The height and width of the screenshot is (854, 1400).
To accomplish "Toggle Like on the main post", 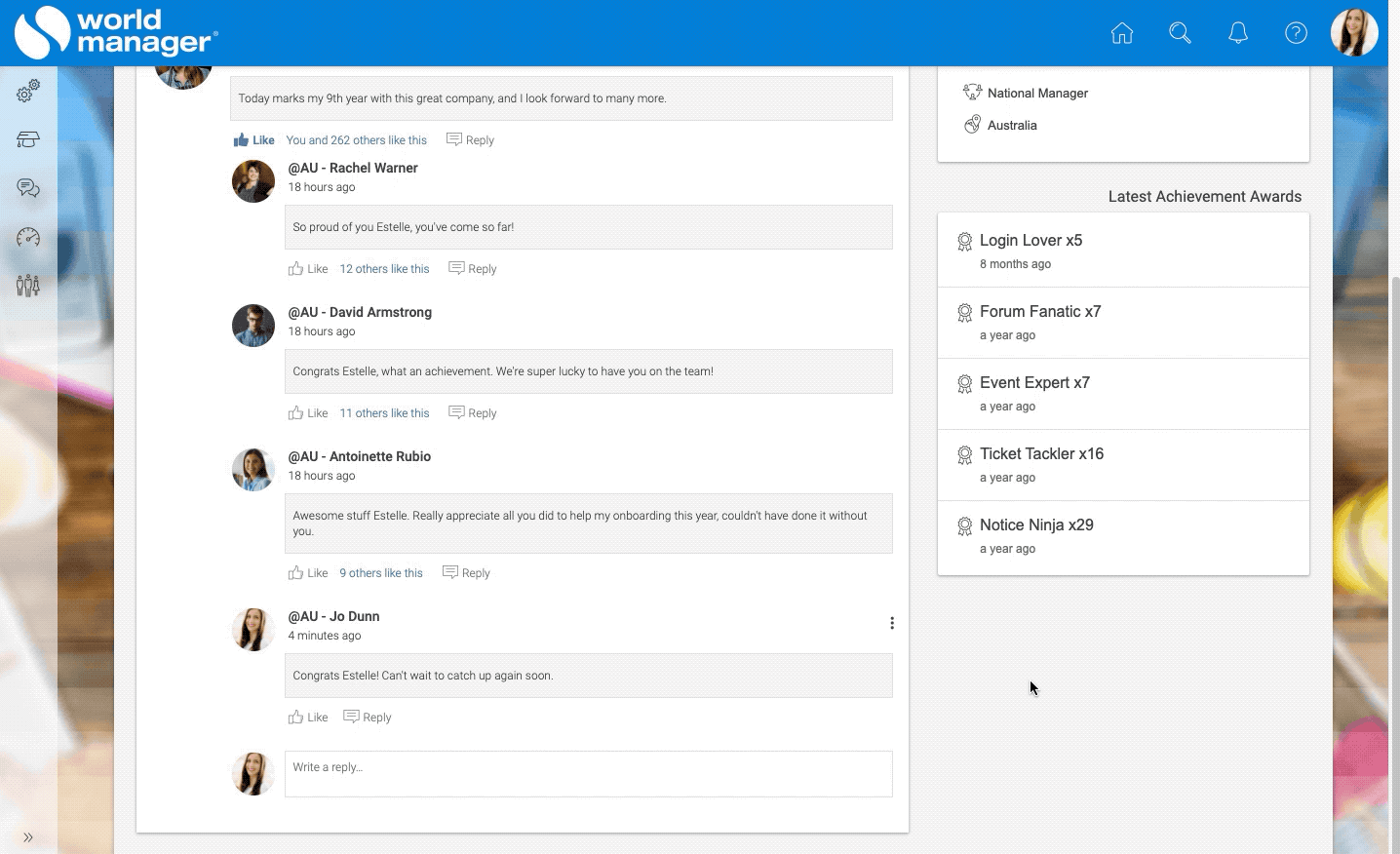I will (x=253, y=140).
